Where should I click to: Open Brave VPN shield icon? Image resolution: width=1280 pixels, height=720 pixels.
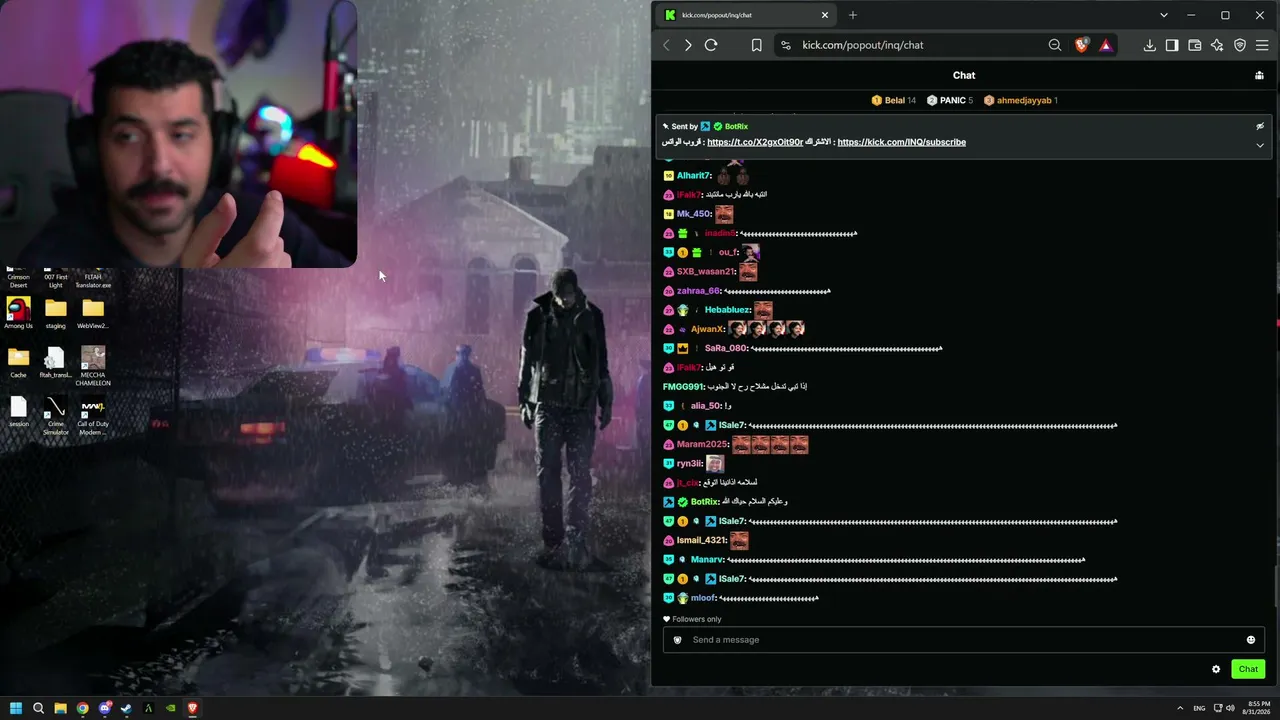pyautogui.click(x=1240, y=45)
